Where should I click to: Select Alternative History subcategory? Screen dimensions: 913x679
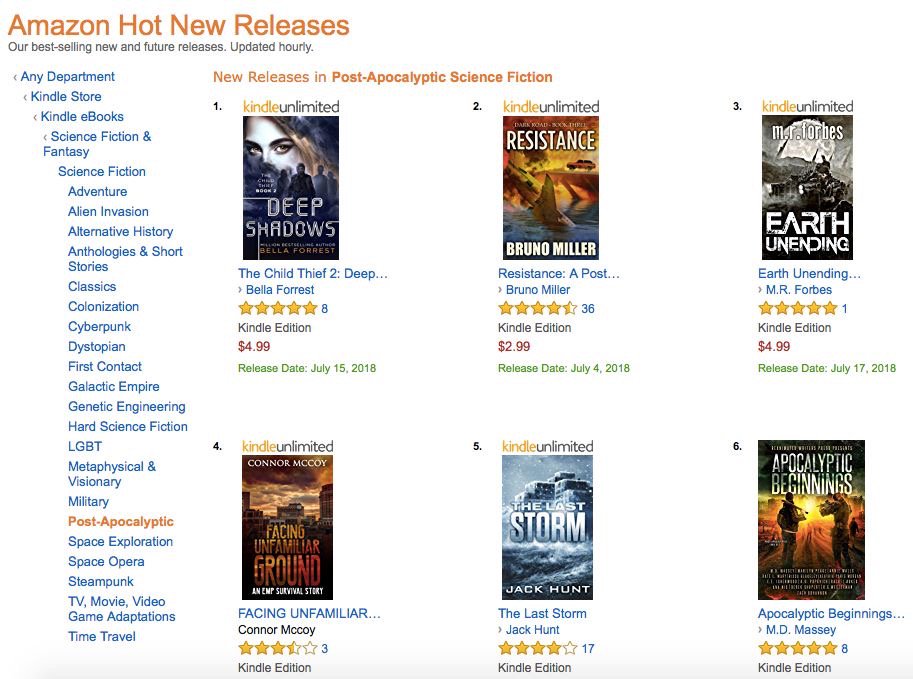pos(121,231)
